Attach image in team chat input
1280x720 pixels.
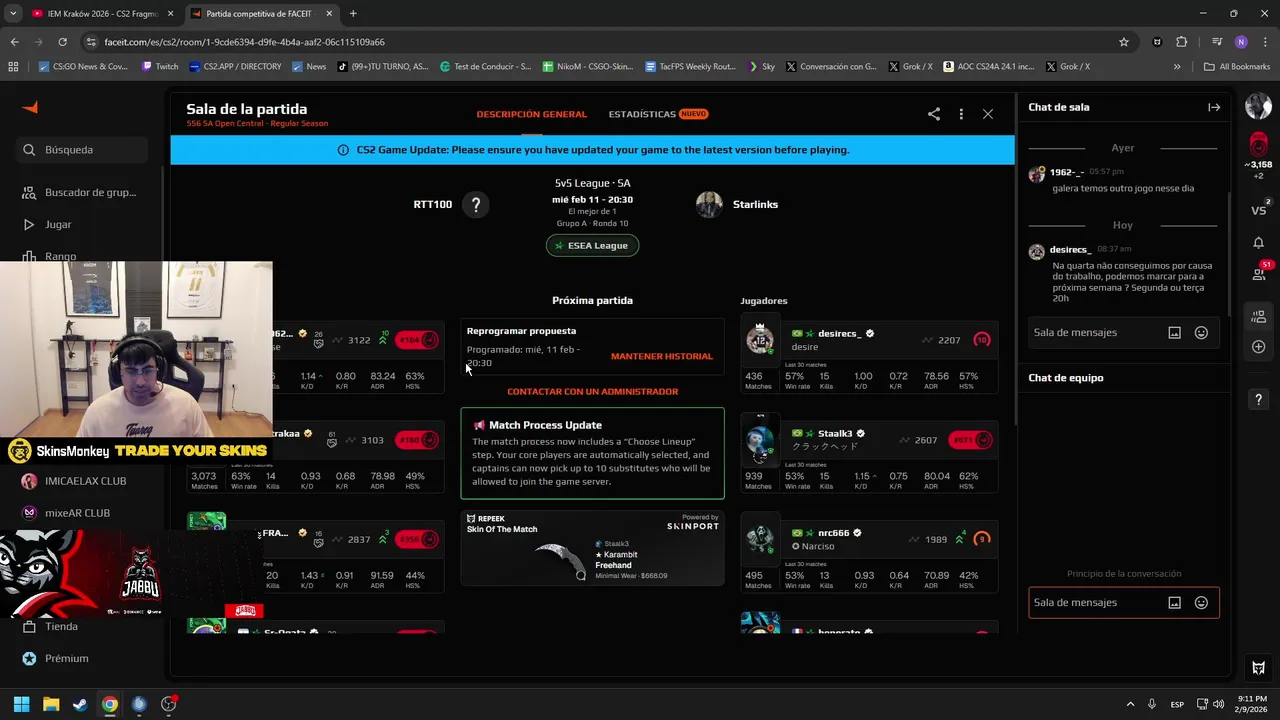(x=1175, y=603)
